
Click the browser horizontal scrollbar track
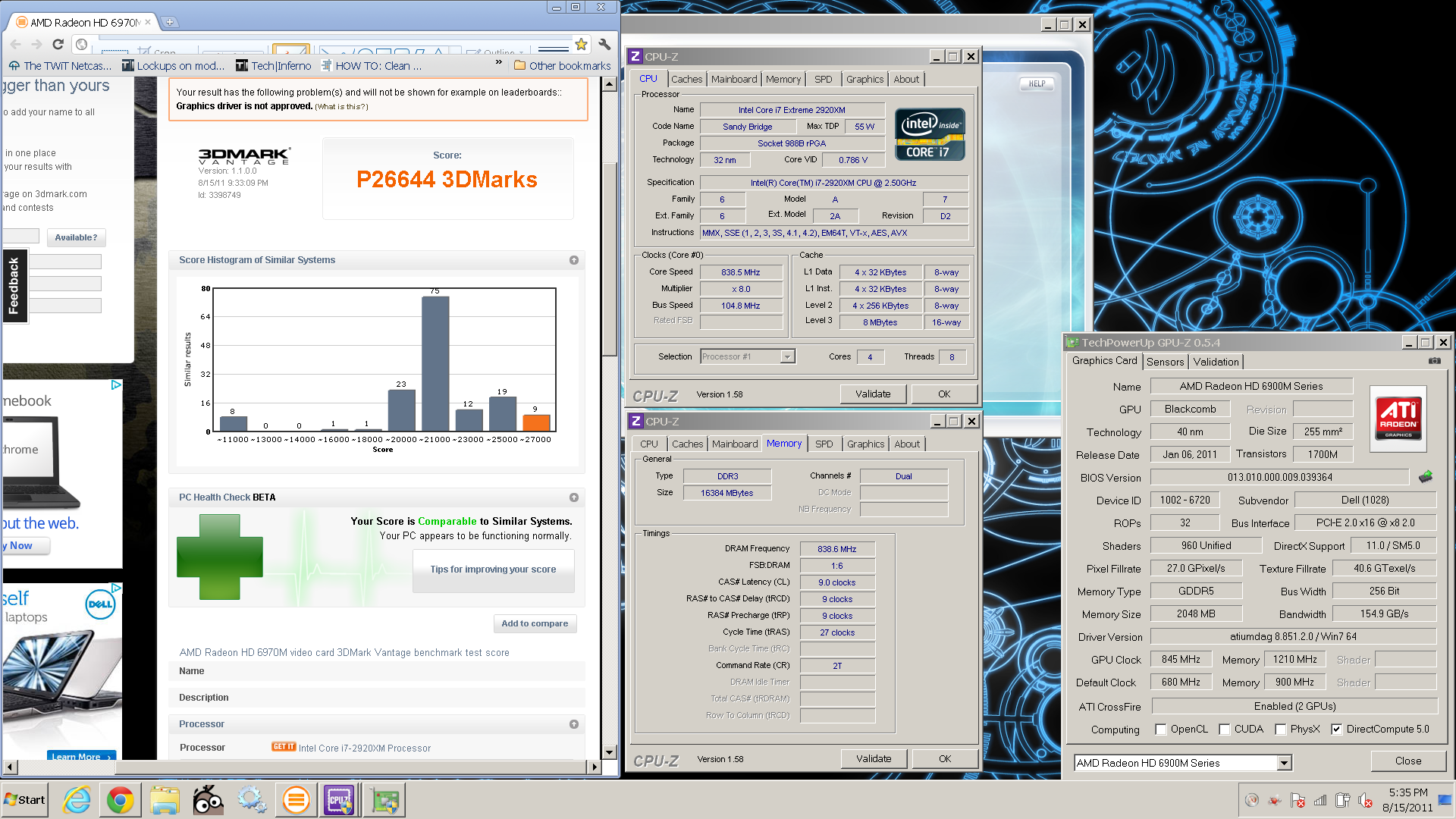pyautogui.click(x=303, y=767)
